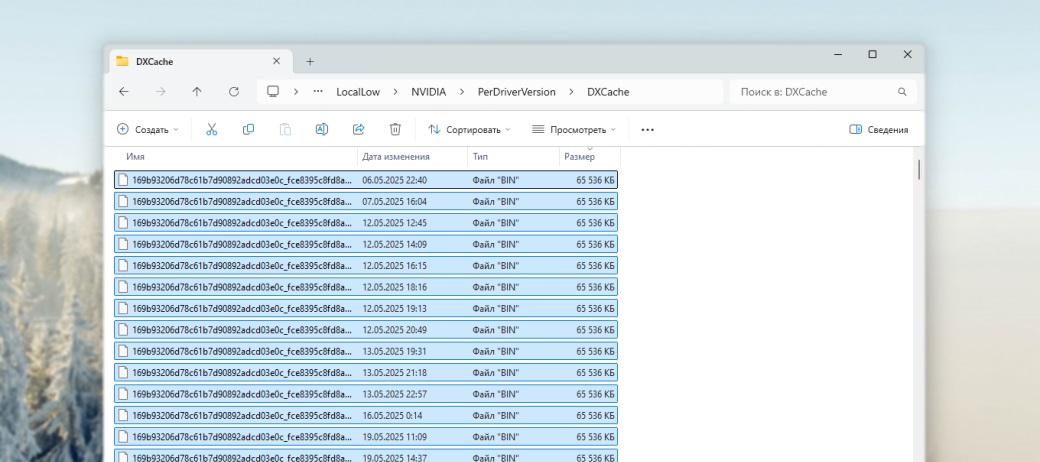Select the file dated 19.05.2025 11:09
Viewport: 1040px width, 462px height.
366,437
